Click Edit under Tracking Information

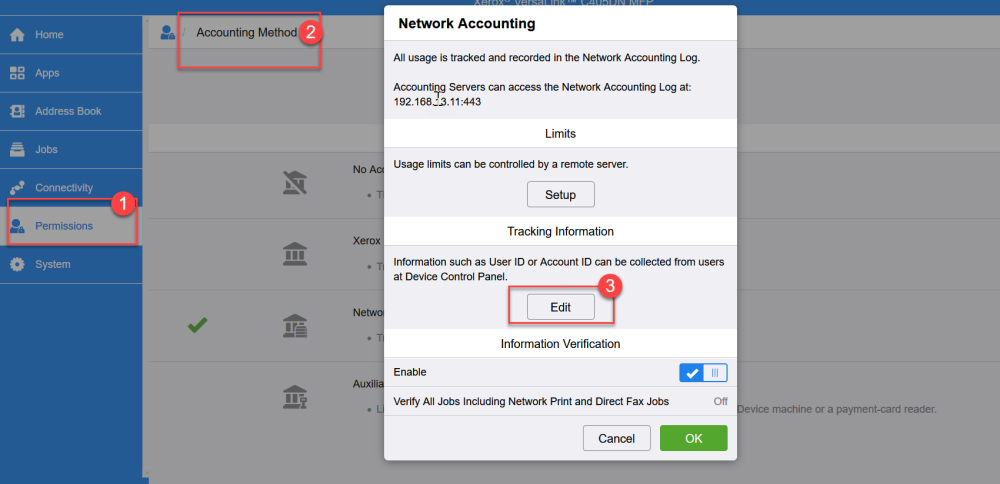coord(560,307)
